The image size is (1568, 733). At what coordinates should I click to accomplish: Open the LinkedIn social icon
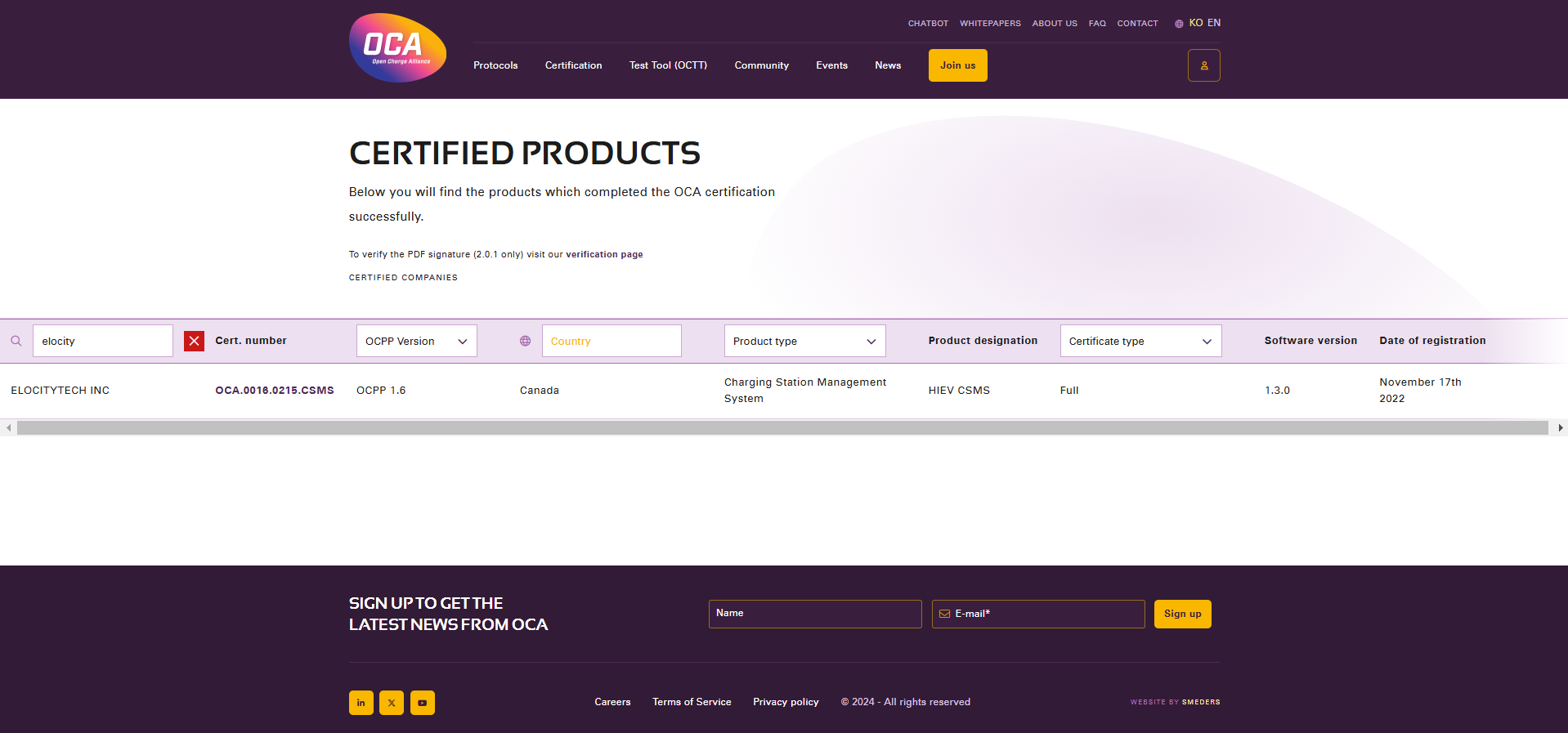click(361, 703)
